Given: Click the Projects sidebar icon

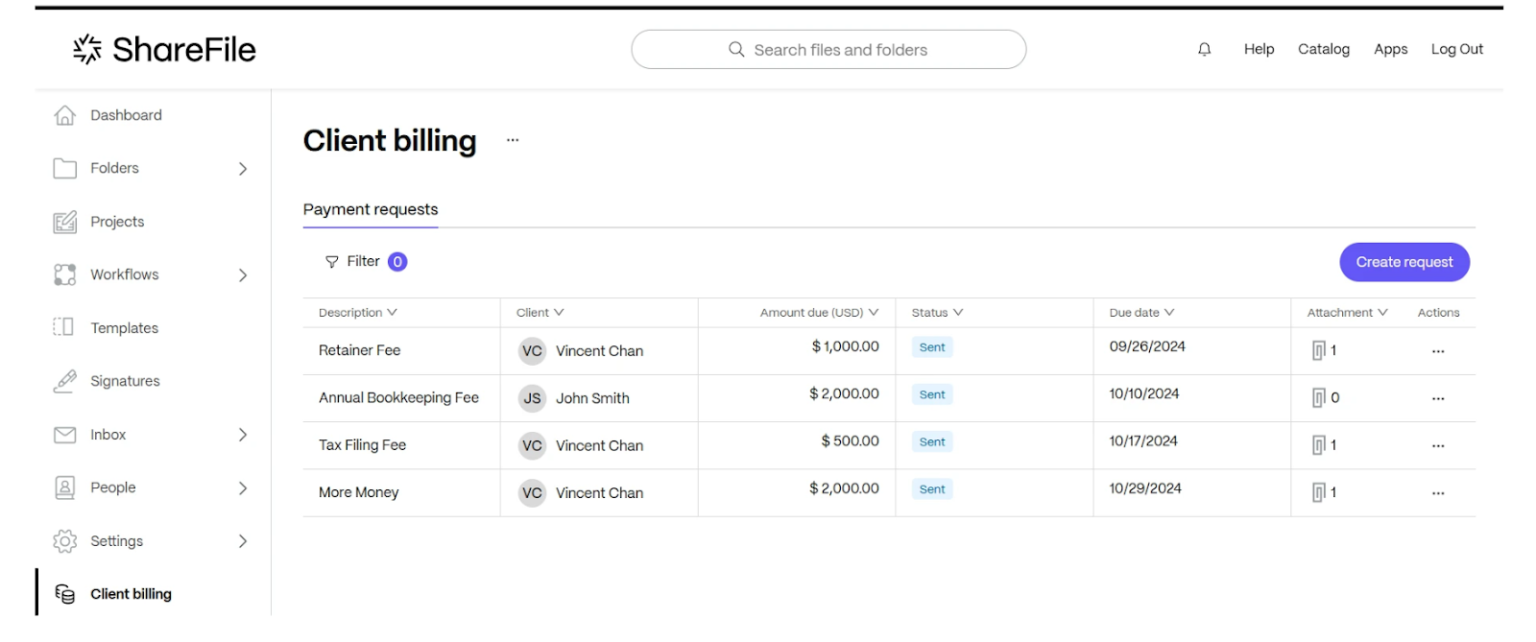Looking at the screenshot, I should [x=65, y=222].
